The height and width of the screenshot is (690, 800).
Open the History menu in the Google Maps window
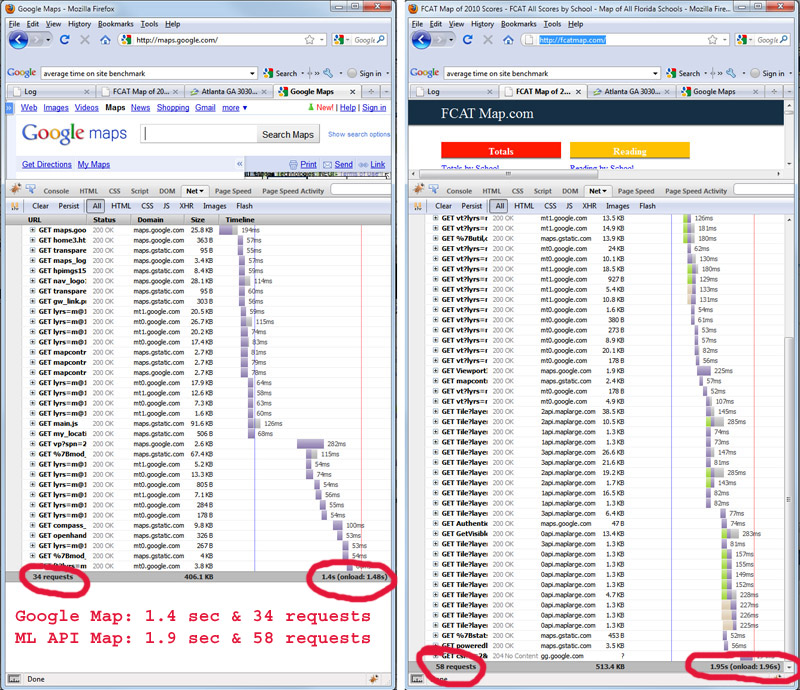click(x=79, y=24)
